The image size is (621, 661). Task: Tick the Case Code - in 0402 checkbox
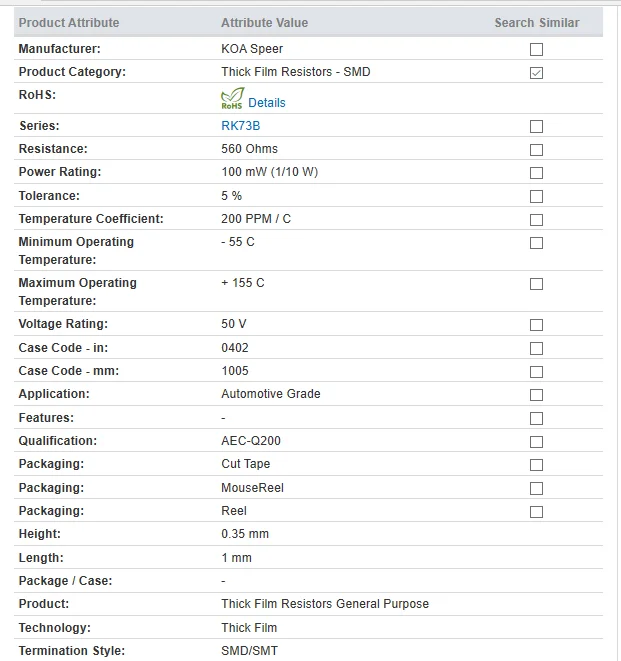pyautogui.click(x=536, y=348)
